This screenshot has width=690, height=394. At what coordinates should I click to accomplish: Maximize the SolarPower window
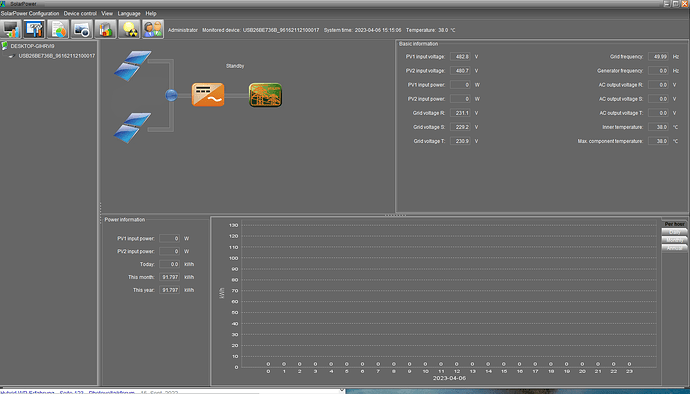676,4
